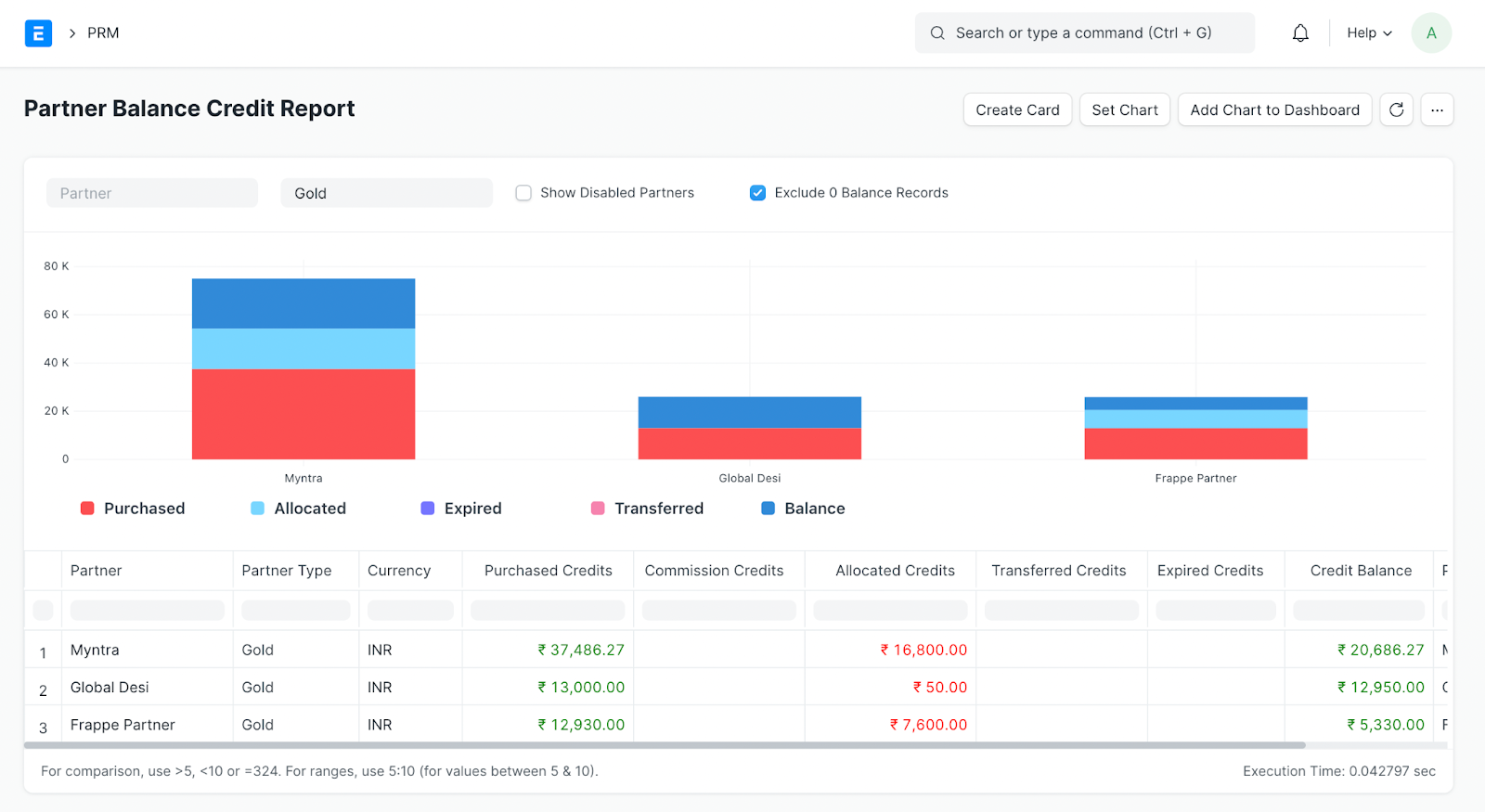
Task: Click the Create Card button
Action: coord(1017,110)
